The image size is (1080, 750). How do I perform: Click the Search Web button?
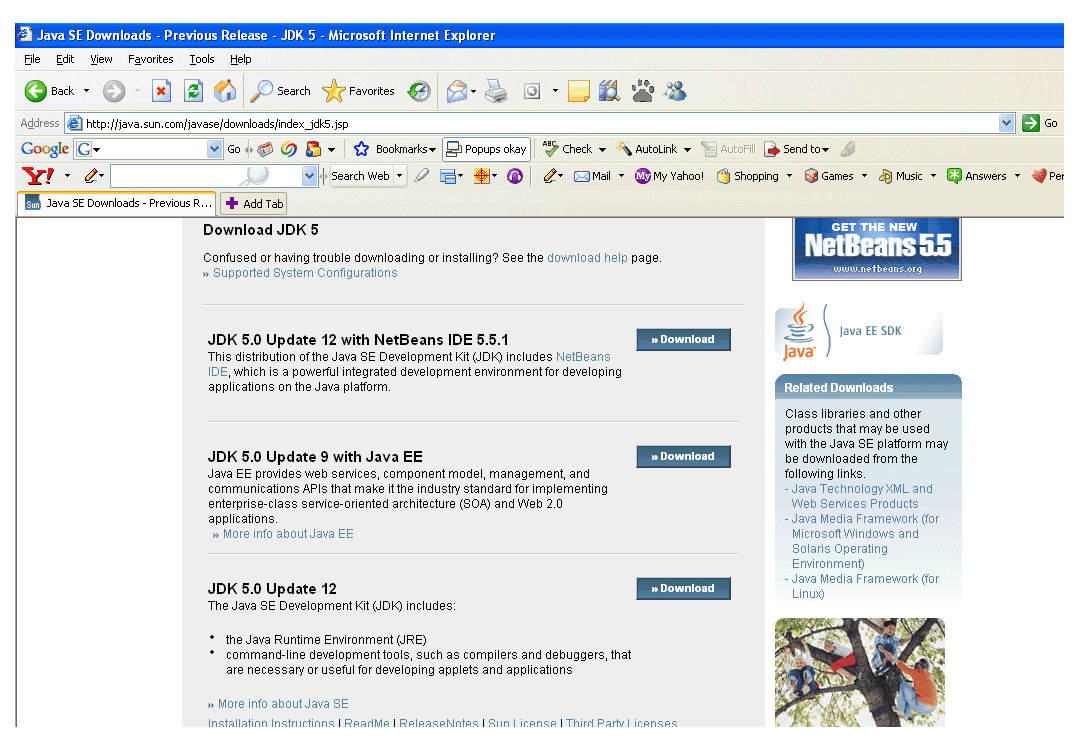pyautogui.click(x=360, y=176)
